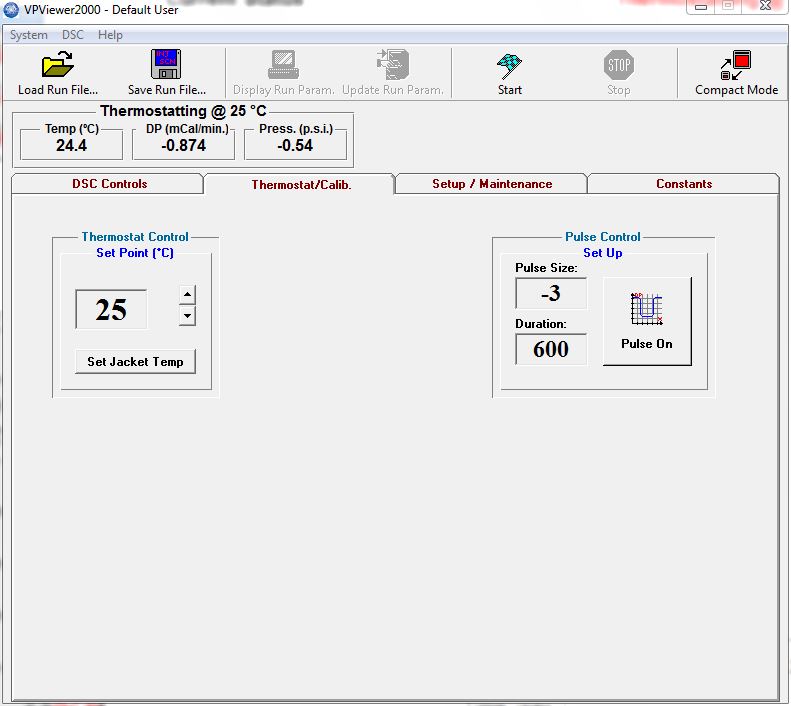The width and height of the screenshot is (791, 706).
Task: Decrease set point with down arrow
Action: 187,316
